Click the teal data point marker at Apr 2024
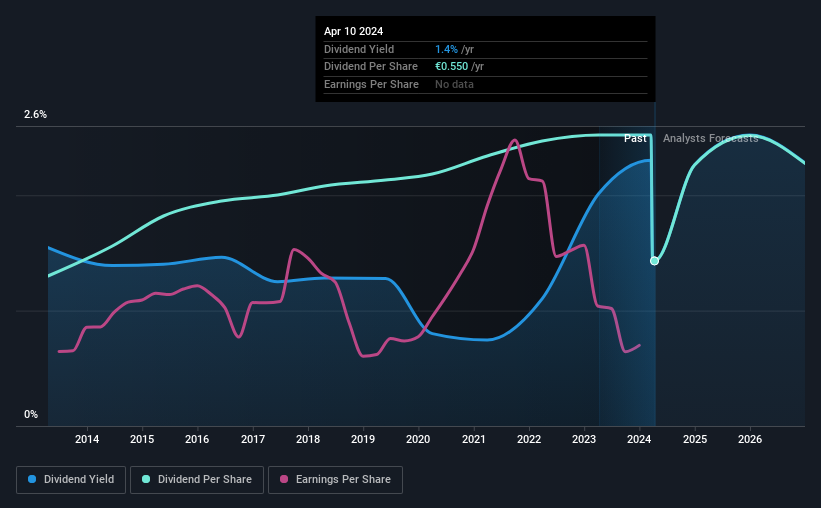 coord(654,261)
